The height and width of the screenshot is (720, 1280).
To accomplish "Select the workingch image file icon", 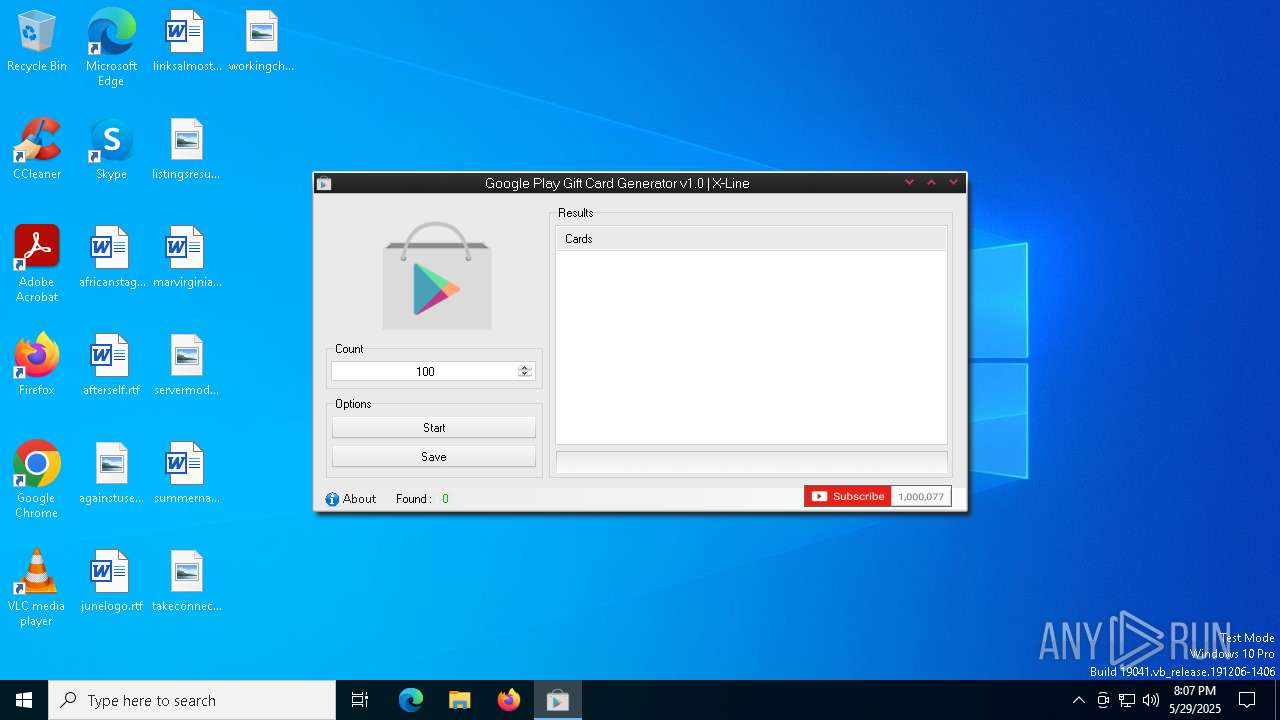I will point(261,42).
